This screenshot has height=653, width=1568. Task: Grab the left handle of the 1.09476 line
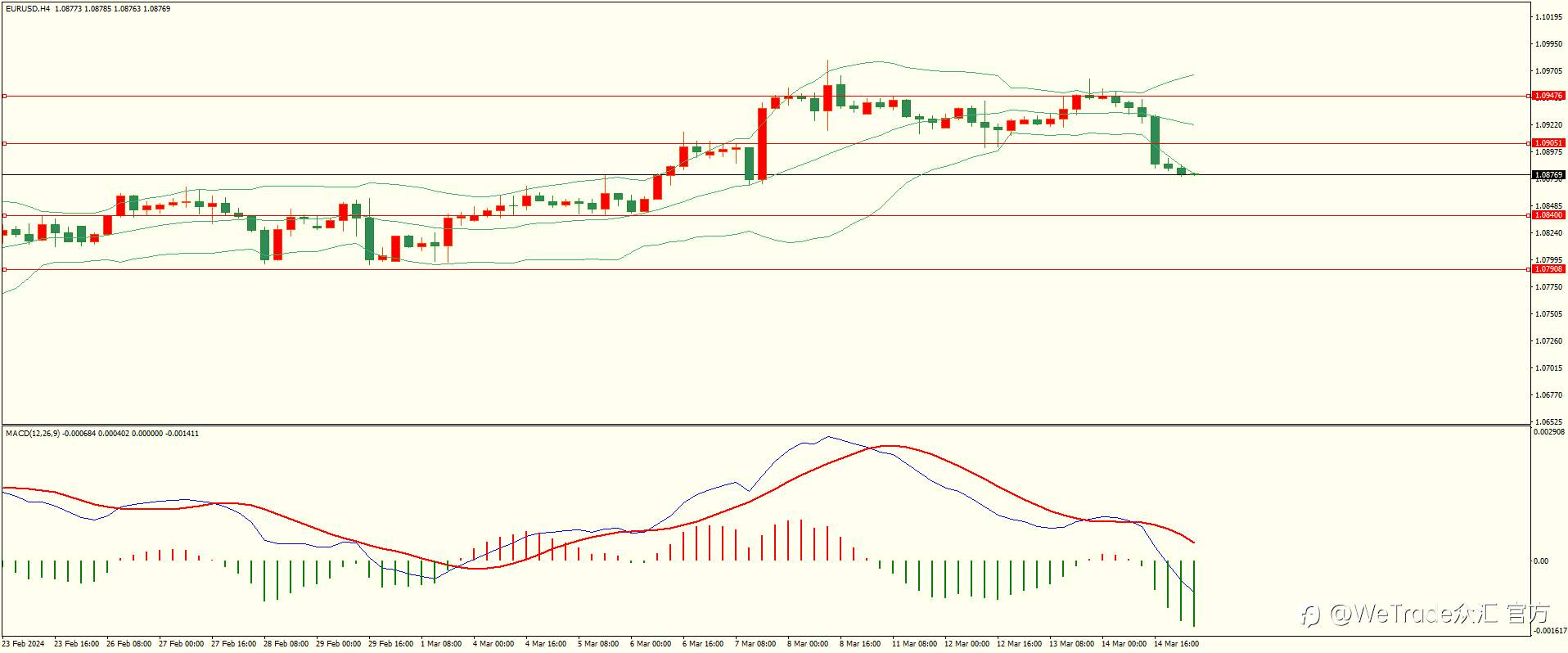pyautogui.click(x=4, y=96)
